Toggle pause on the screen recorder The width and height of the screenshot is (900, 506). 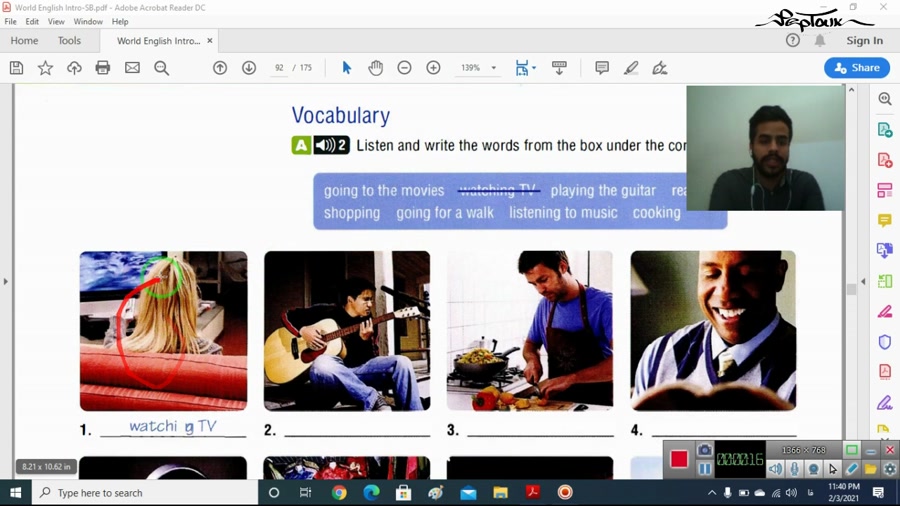click(705, 469)
